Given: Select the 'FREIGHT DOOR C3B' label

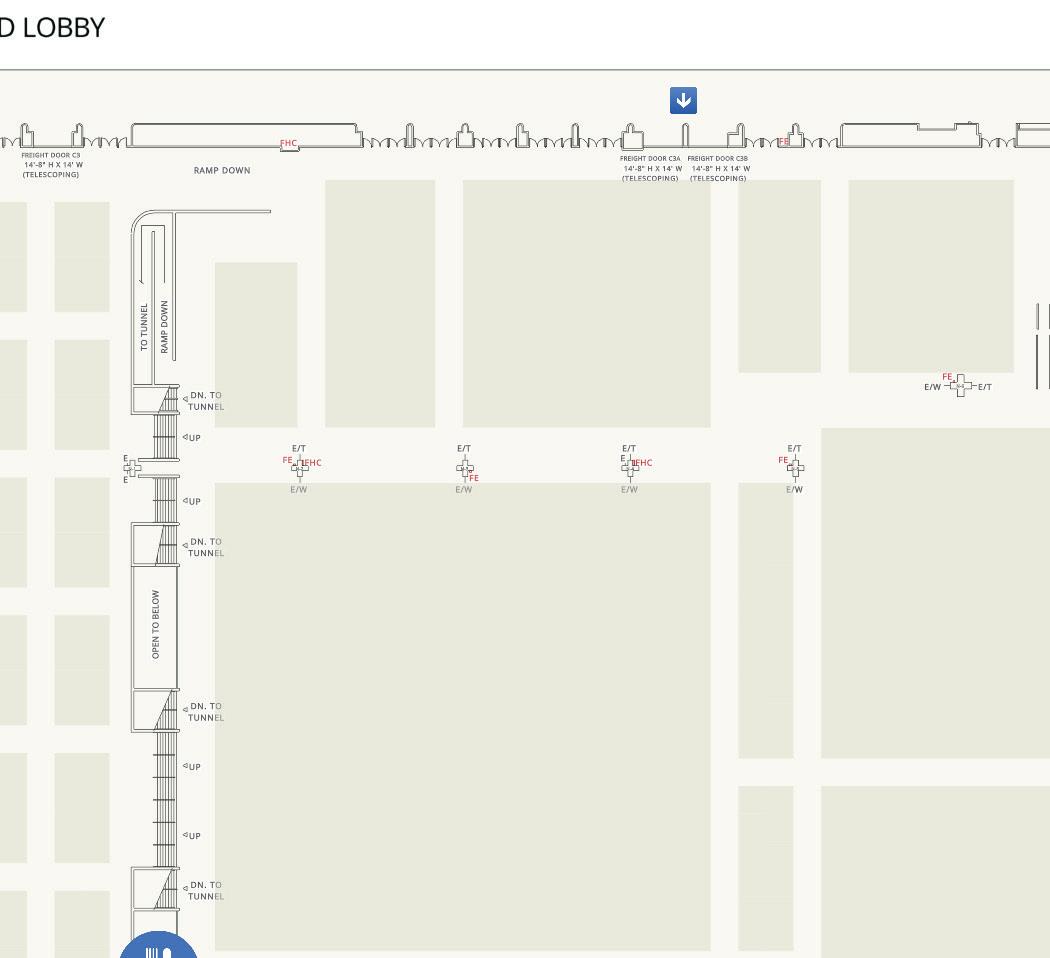Looking at the screenshot, I should (718, 159).
